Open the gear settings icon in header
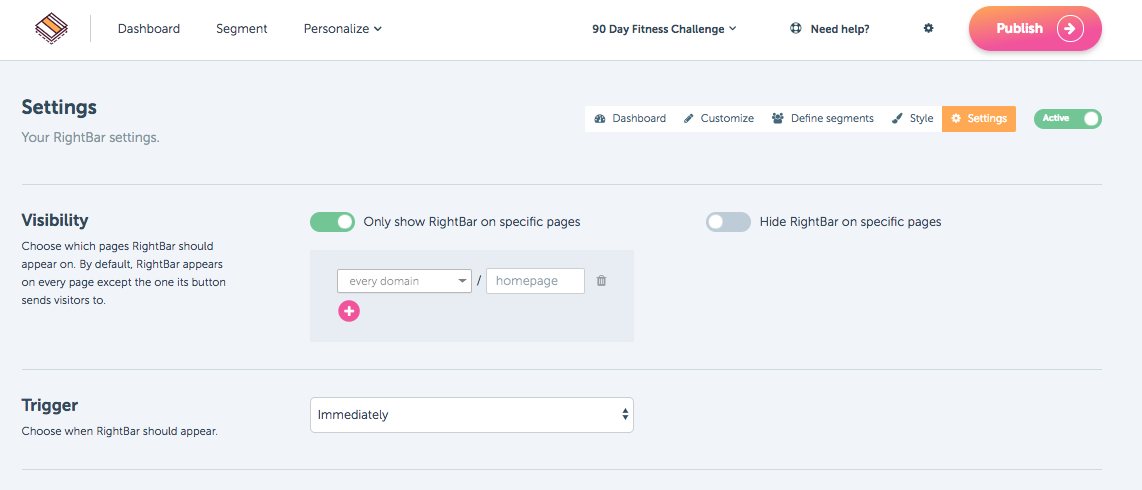Image resolution: width=1142 pixels, height=490 pixels. tap(928, 28)
